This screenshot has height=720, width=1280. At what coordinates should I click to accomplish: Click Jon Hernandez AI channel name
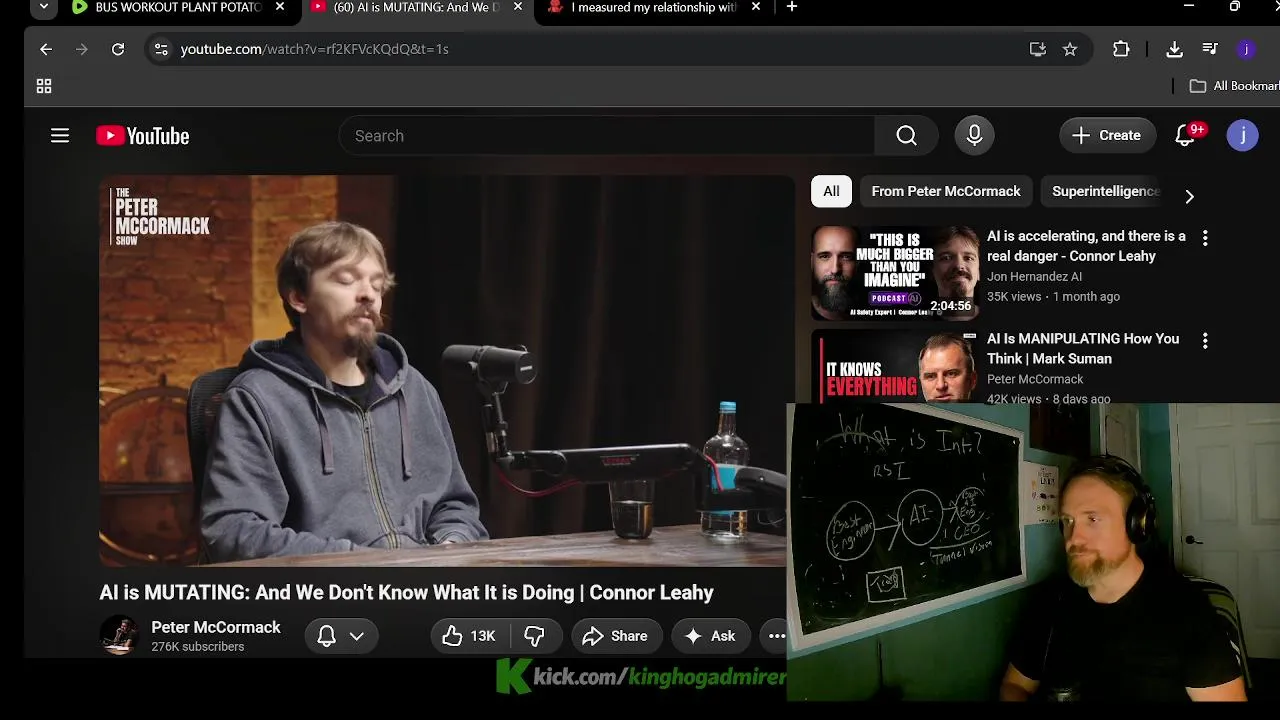(1034, 277)
